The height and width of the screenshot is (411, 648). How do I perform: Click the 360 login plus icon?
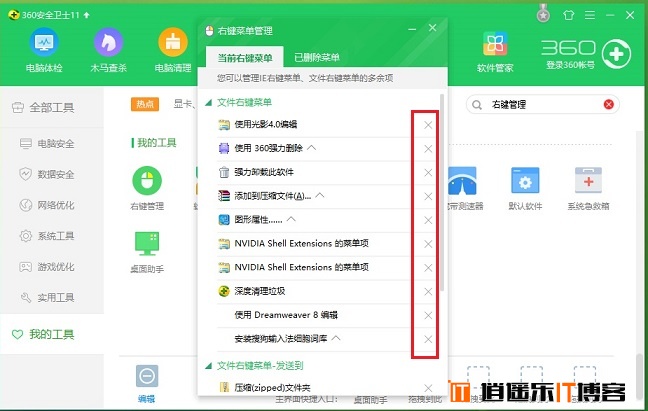click(x=616, y=54)
